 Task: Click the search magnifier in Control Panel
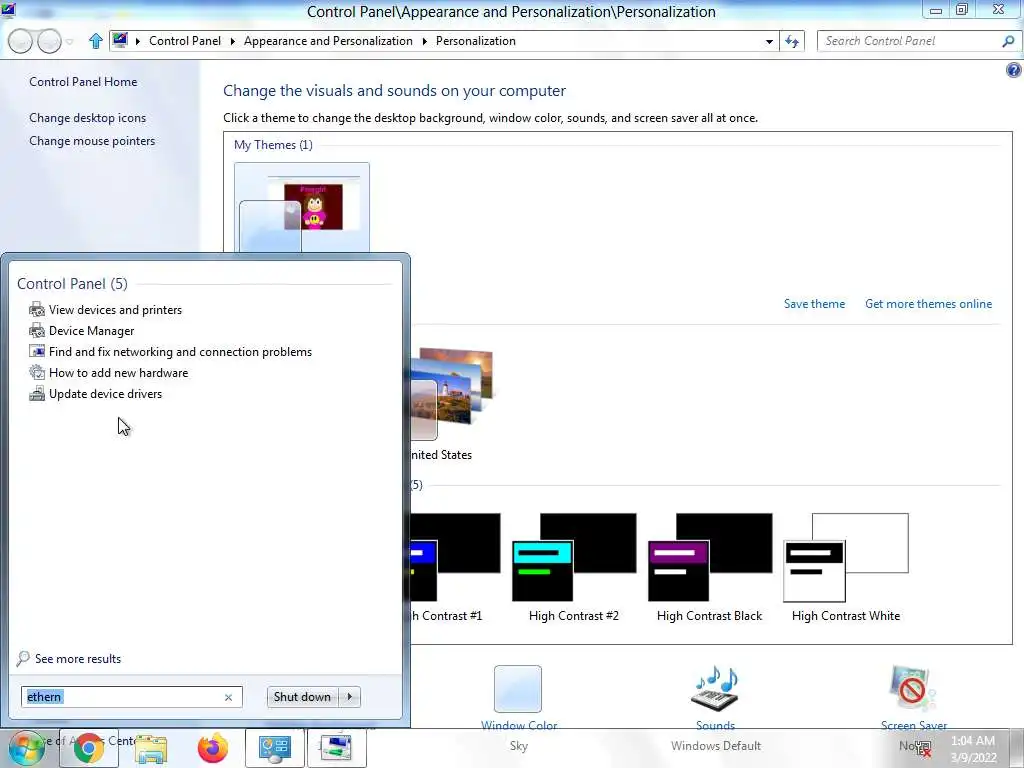(1008, 41)
